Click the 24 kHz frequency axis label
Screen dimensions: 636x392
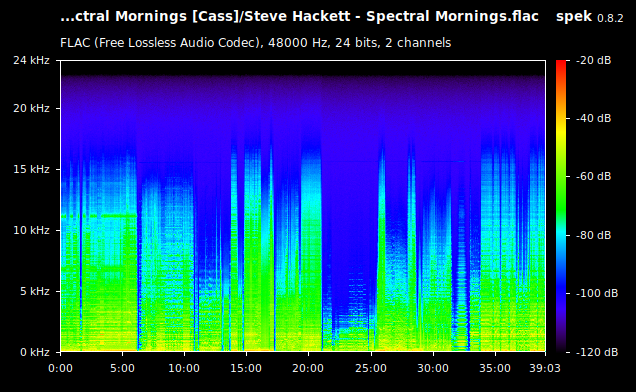tap(31, 60)
